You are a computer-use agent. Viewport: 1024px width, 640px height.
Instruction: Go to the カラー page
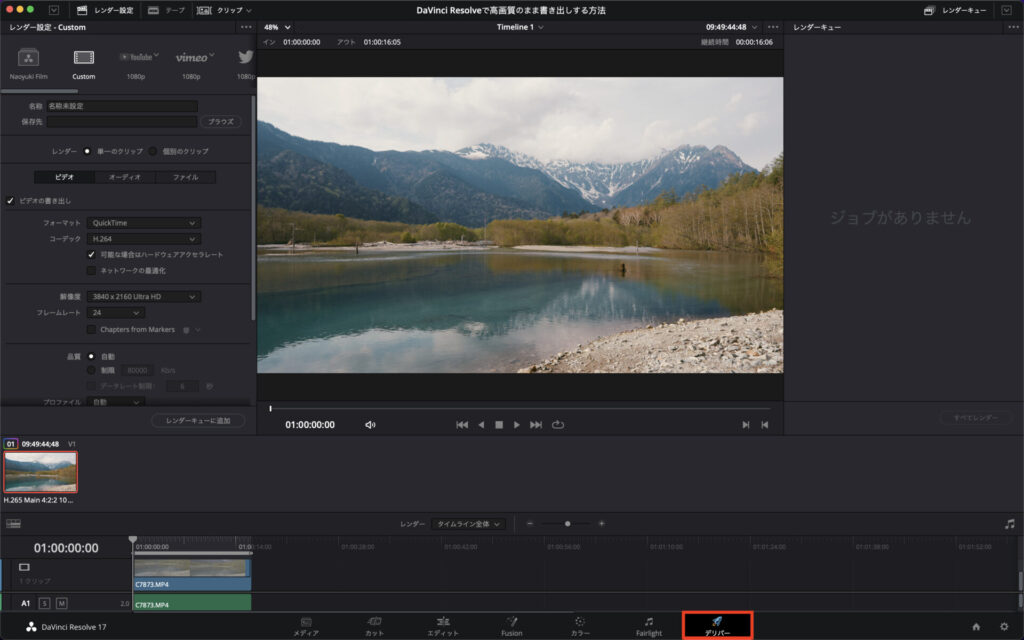click(x=580, y=627)
